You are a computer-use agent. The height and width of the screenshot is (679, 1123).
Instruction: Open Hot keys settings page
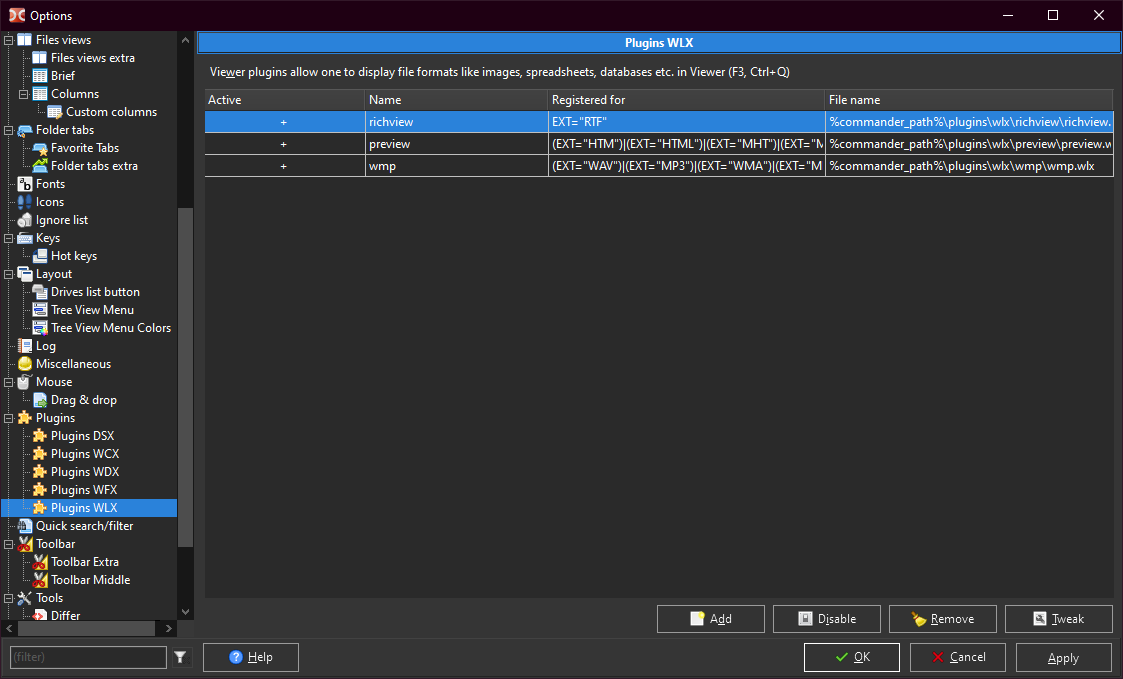(73, 256)
